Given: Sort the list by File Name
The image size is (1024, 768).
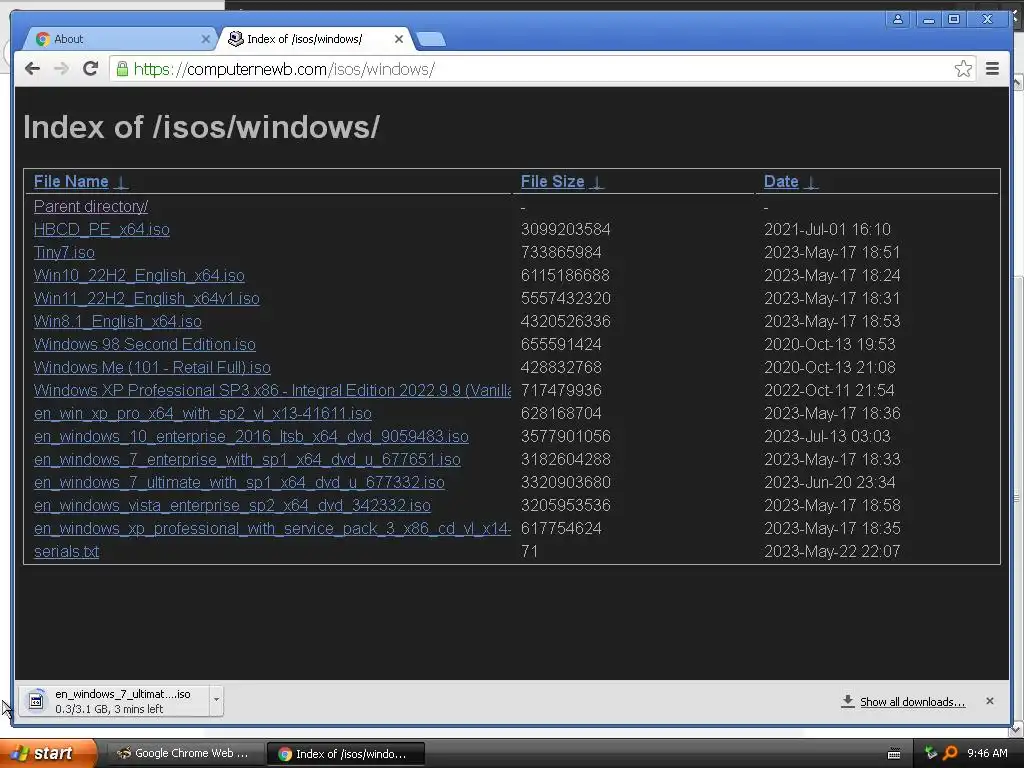Looking at the screenshot, I should point(71,182).
